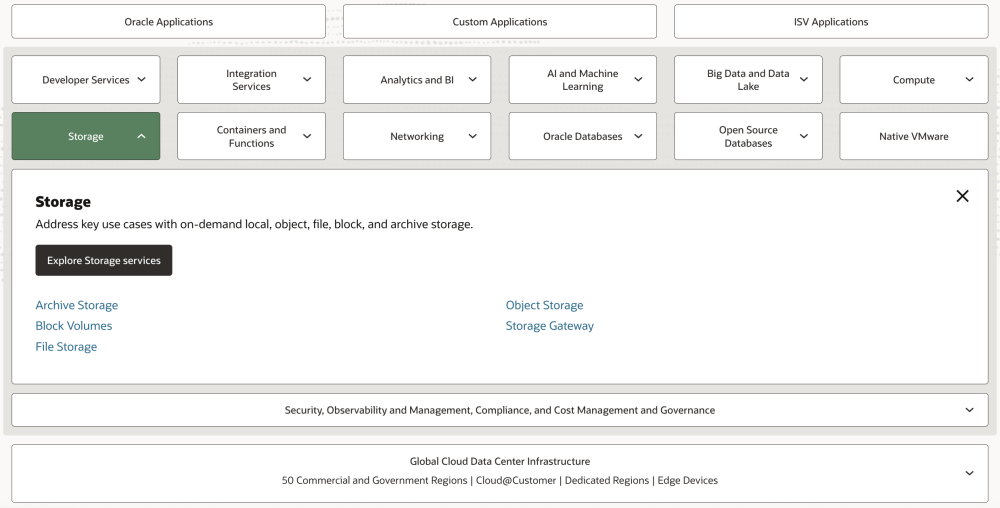
Task: Go to the File Storage link
Action: point(66,347)
